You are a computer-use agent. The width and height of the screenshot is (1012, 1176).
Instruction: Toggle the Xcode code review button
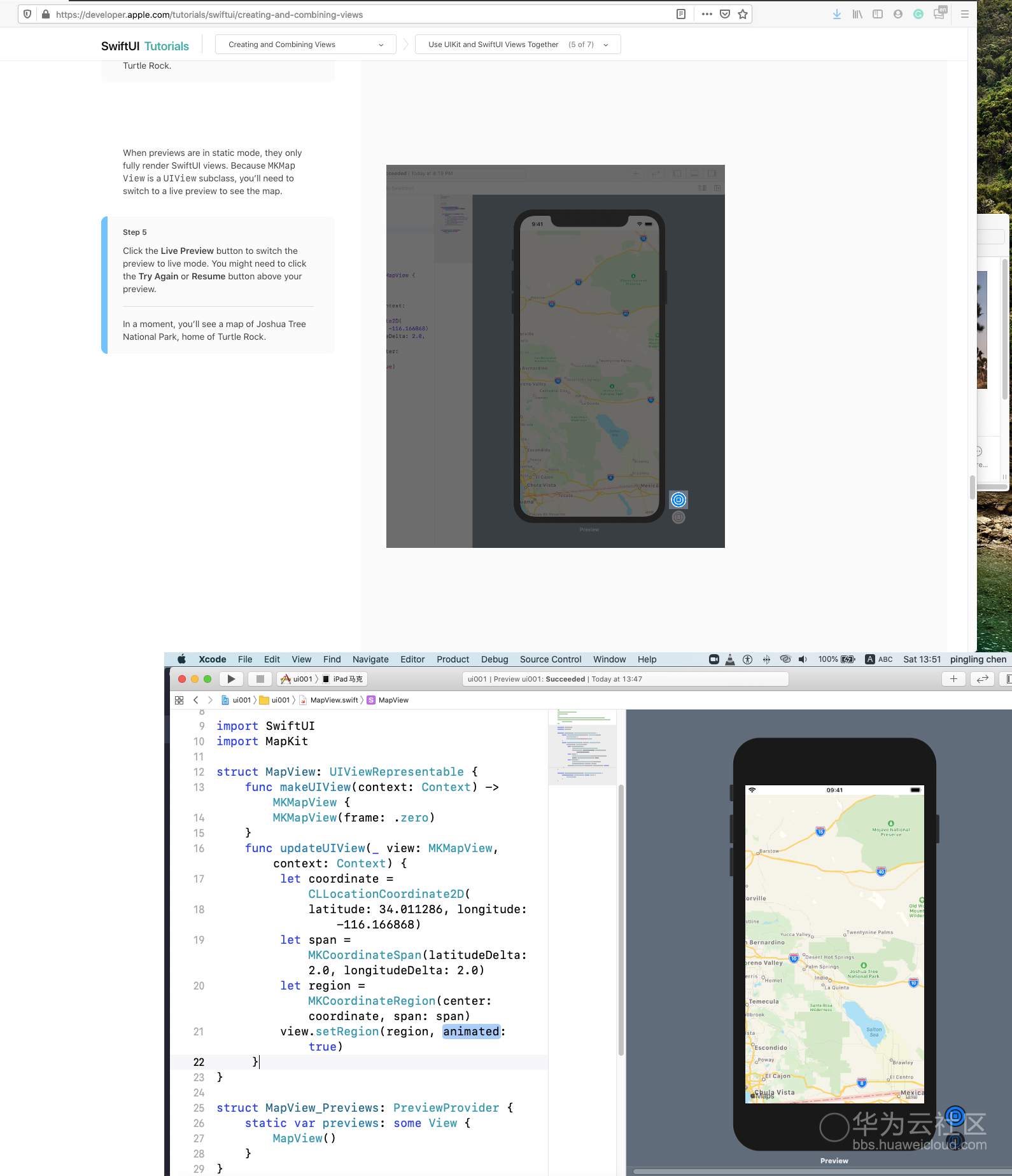pyautogui.click(x=983, y=679)
